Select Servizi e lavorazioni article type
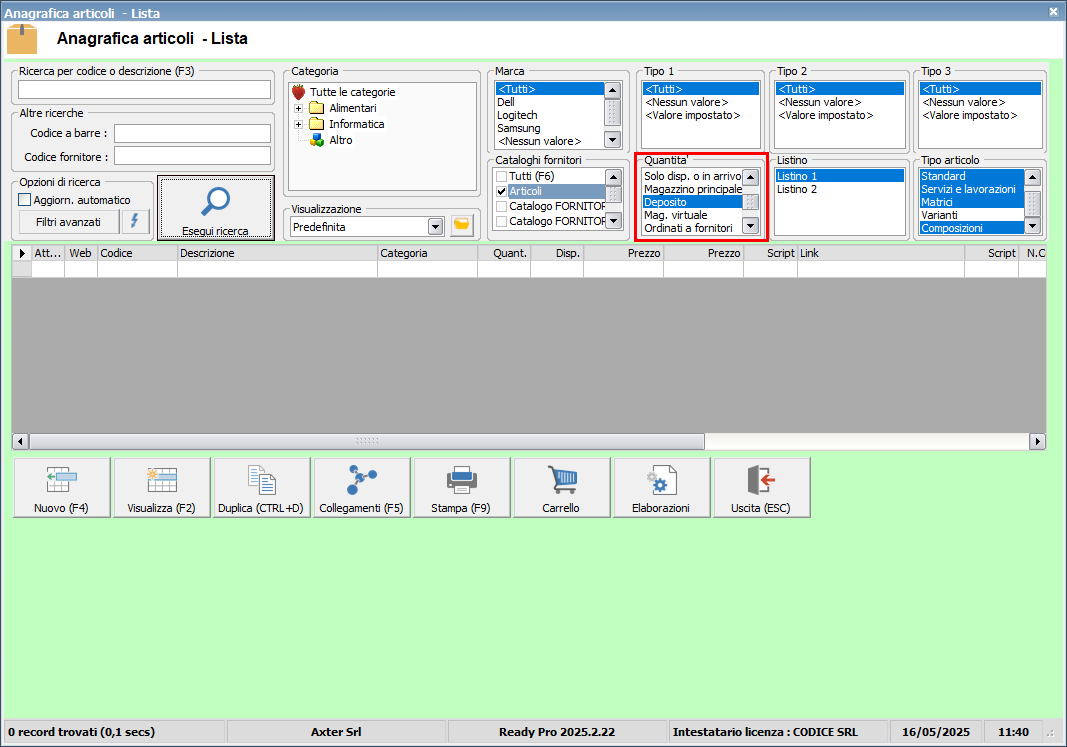 click(x=972, y=189)
